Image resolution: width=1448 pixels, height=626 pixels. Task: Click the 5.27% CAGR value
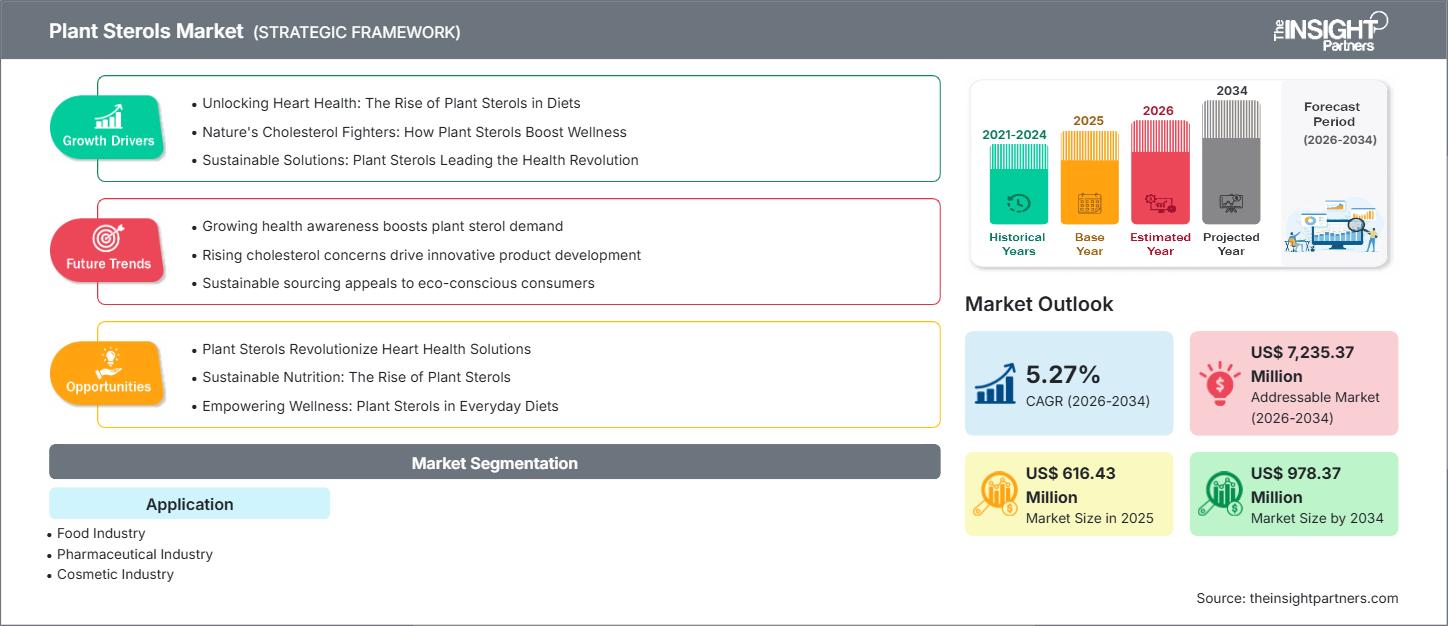1063,374
